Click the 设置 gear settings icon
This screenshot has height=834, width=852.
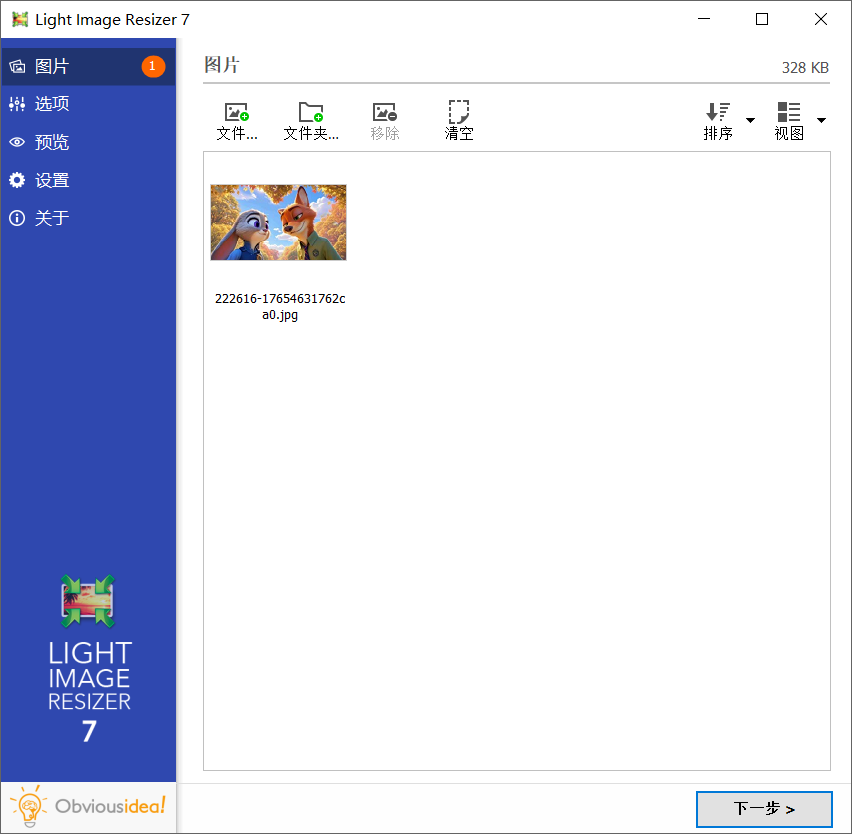point(17,180)
